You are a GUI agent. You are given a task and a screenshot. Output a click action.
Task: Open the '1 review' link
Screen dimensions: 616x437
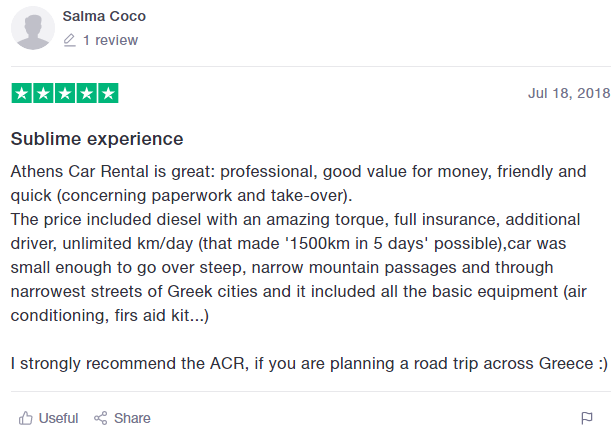[x=110, y=40]
